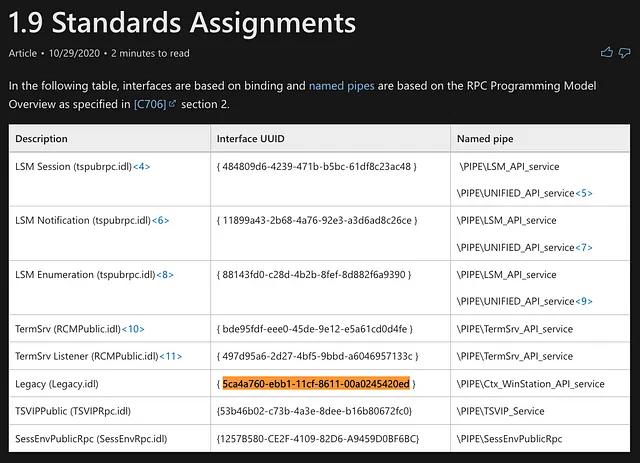This screenshot has width=640, height=463.
Task: Click UUID bde95fdf-eee0-45de-9e12-e5a61cd0d4fe
Action: (315, 329)
